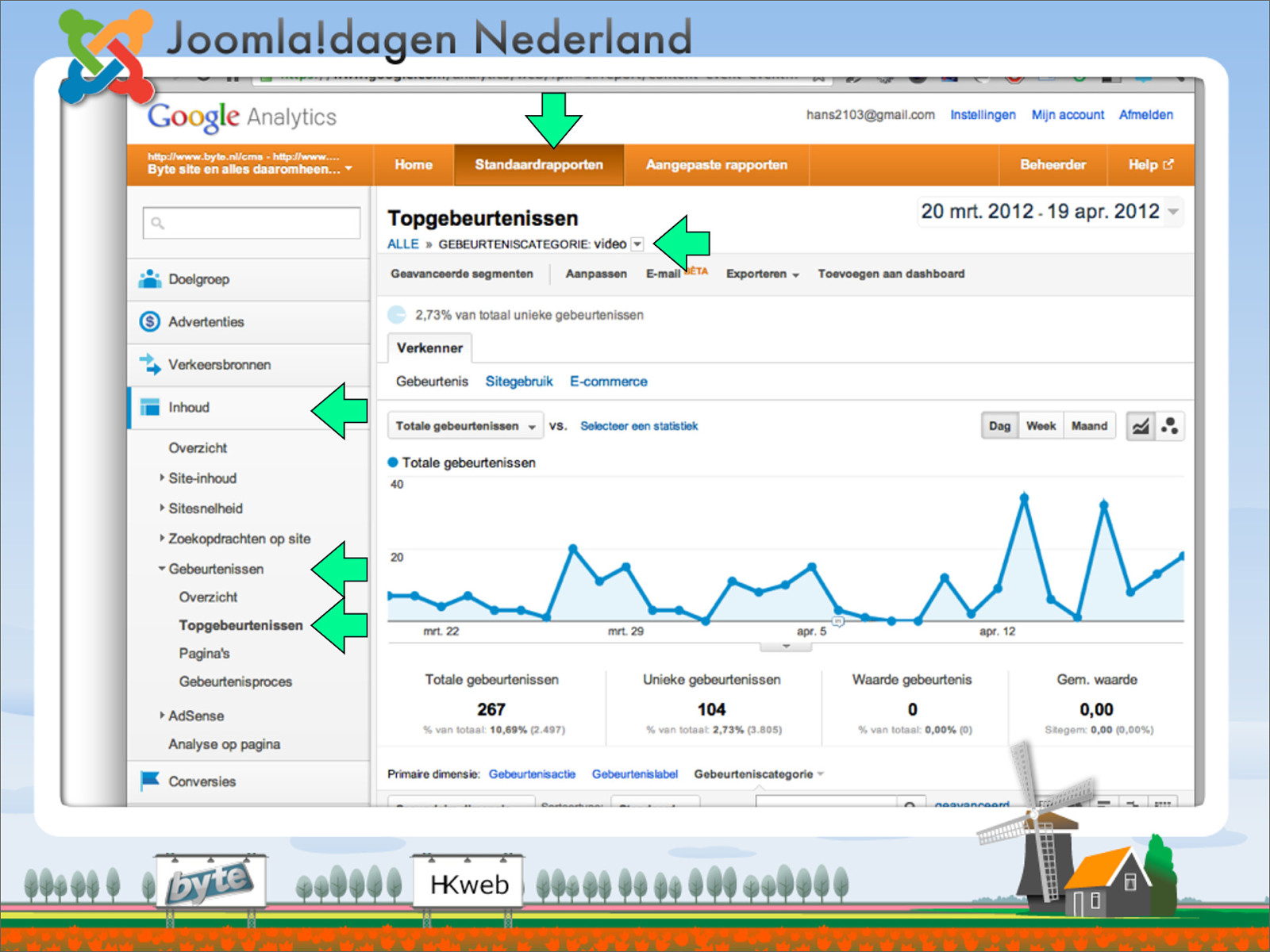This screenshot has width=1270, height=952.
Task: Go to the Home tab
Action: [x=414, y=164]
